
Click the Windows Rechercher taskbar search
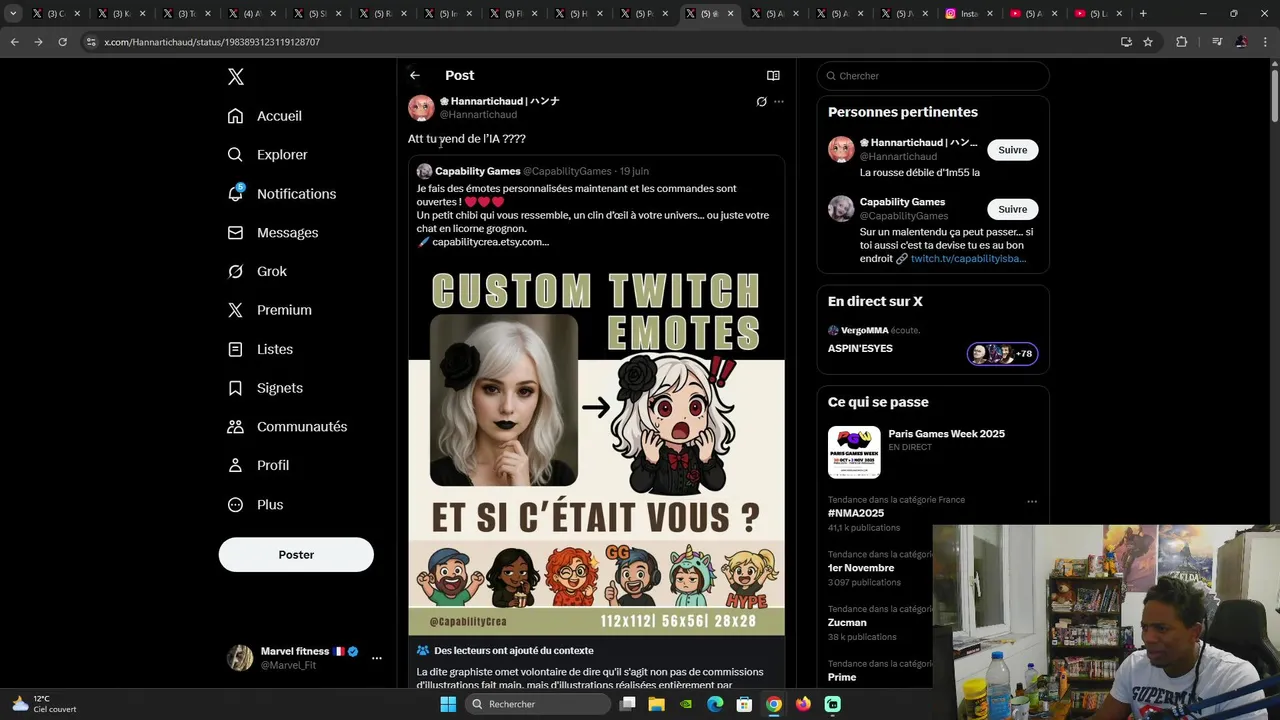(x=540, y=704)
